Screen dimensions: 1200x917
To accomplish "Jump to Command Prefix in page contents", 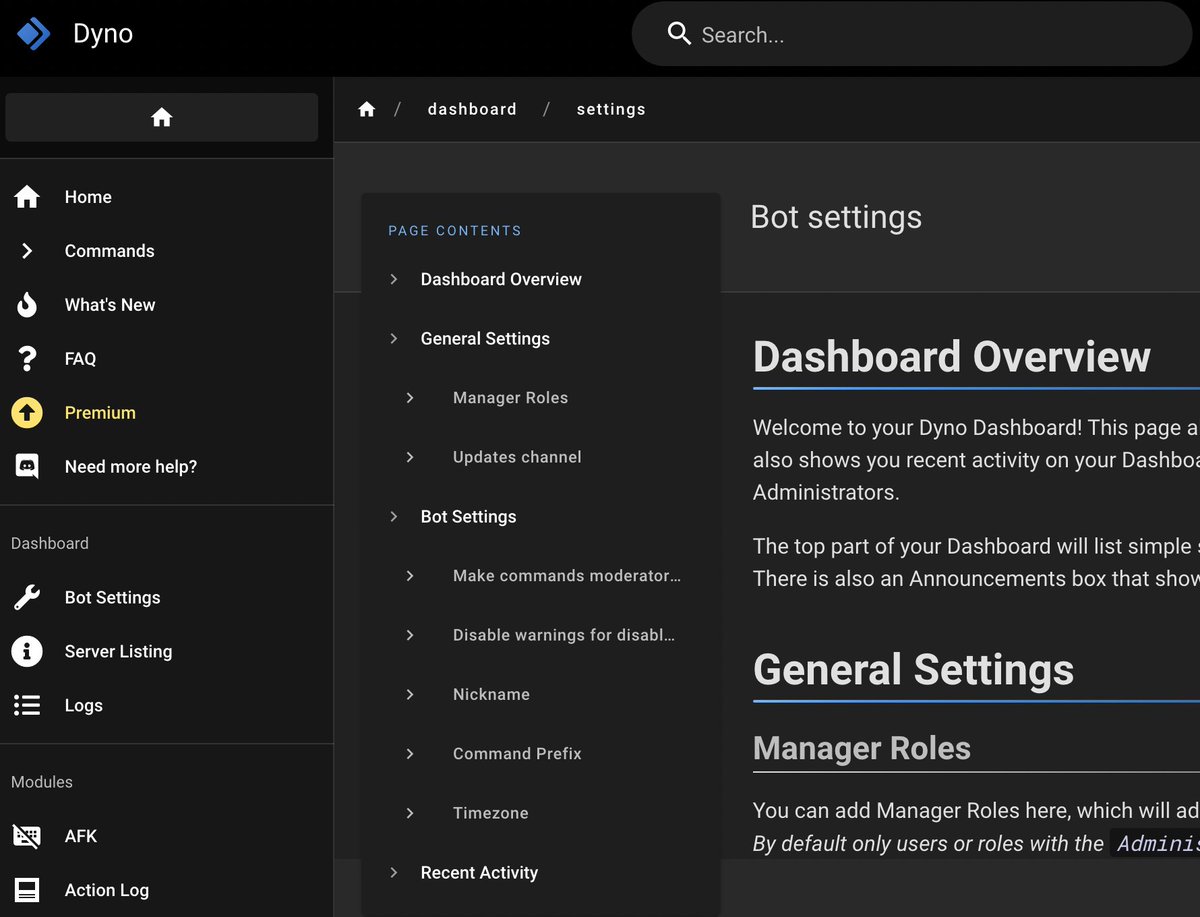I will point(517,754).
